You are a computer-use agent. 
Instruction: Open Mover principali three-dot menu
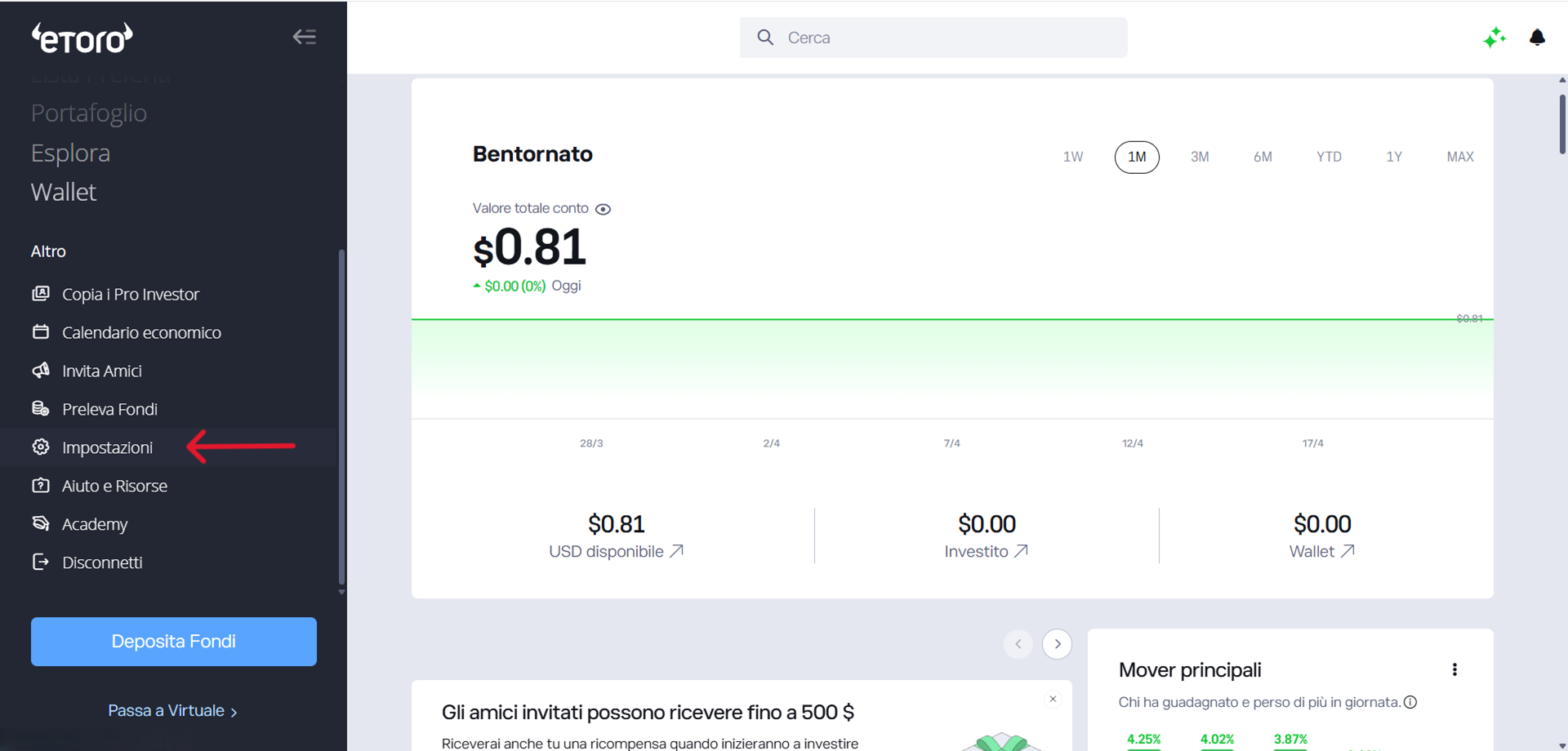[x=1454, y=669]
